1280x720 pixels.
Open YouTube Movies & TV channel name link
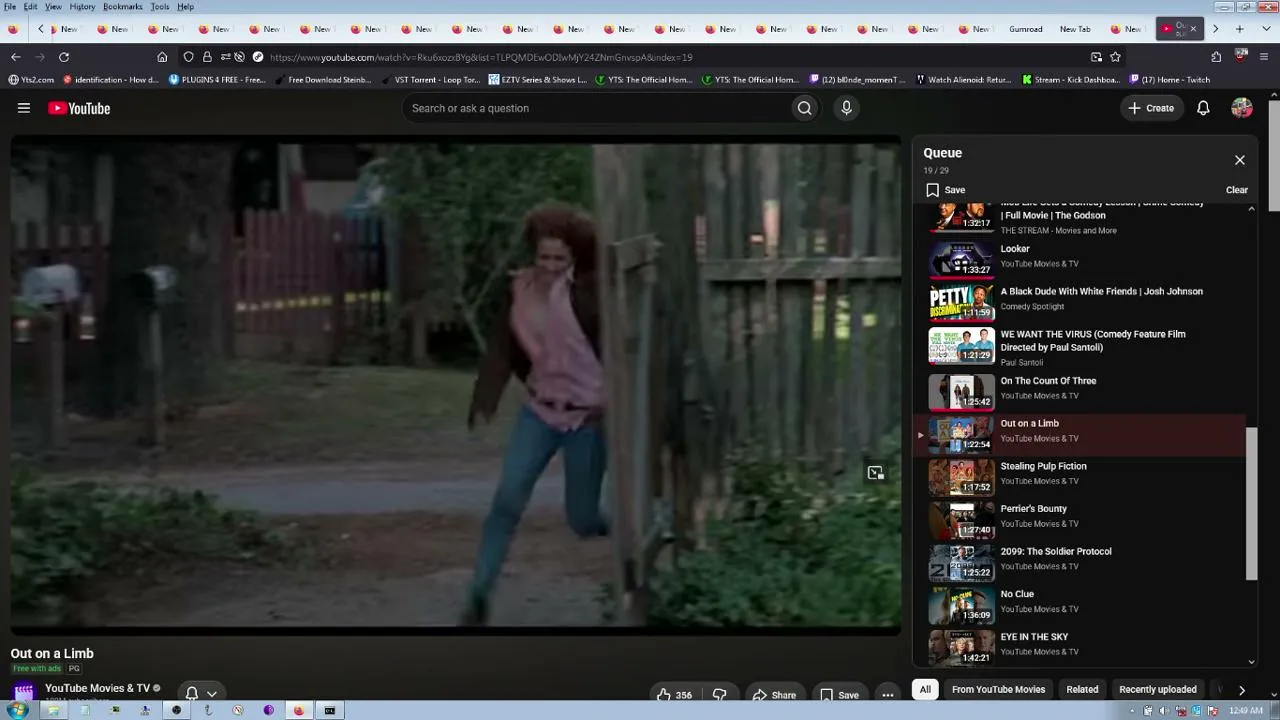(x=97, y=688)
